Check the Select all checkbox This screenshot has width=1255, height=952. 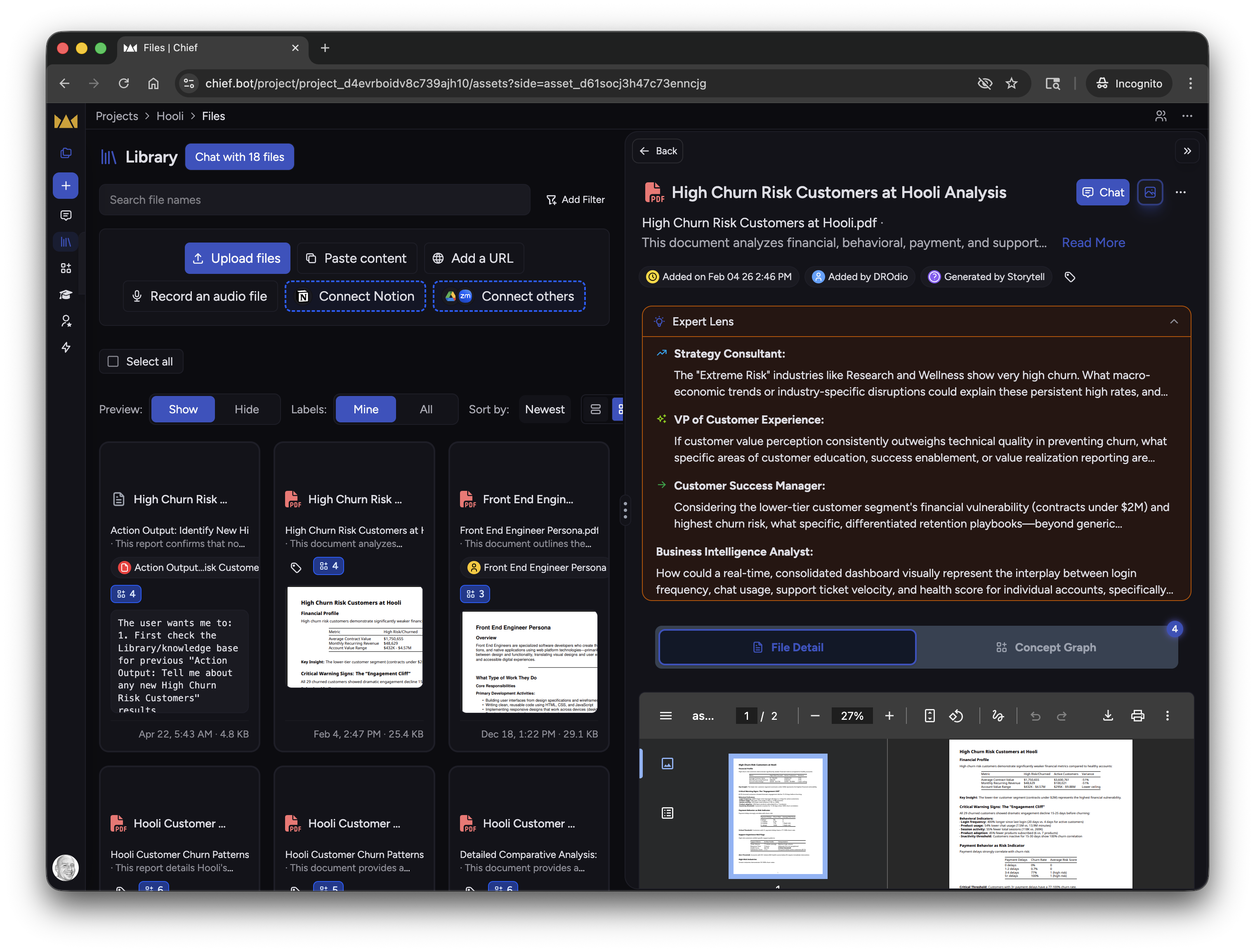coord(113,361)
